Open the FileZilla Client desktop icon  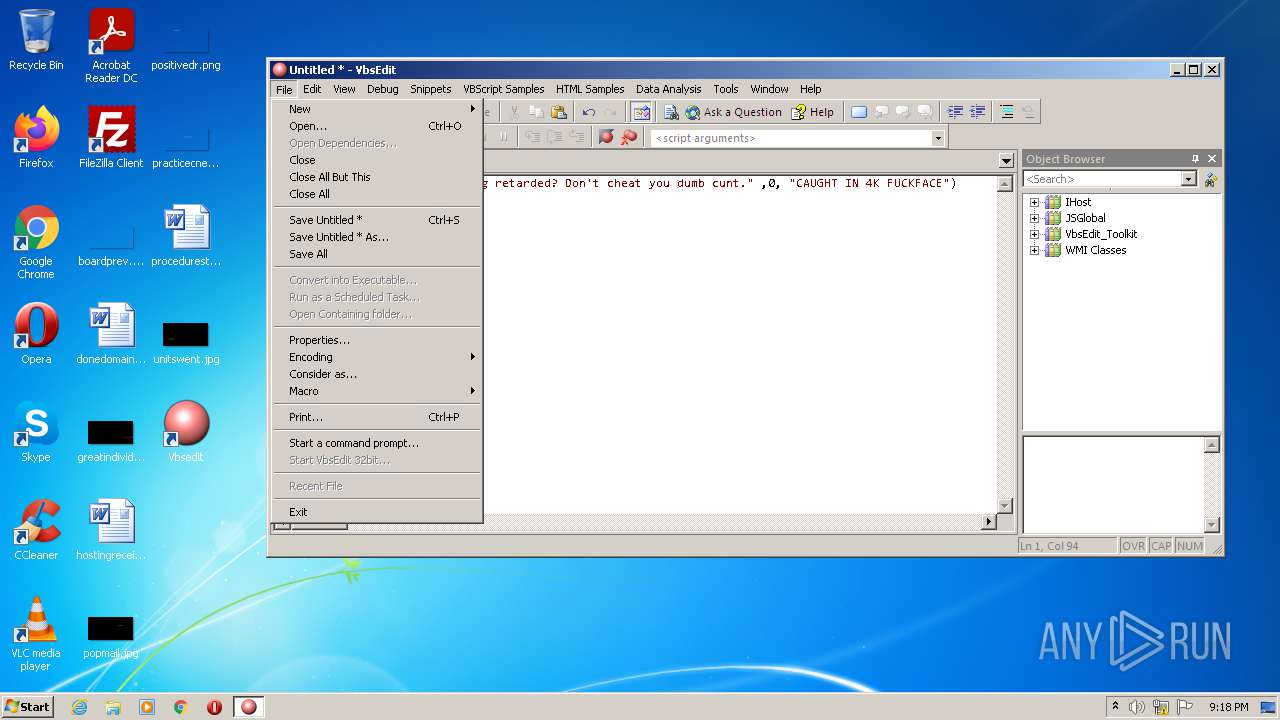(111, 137)
